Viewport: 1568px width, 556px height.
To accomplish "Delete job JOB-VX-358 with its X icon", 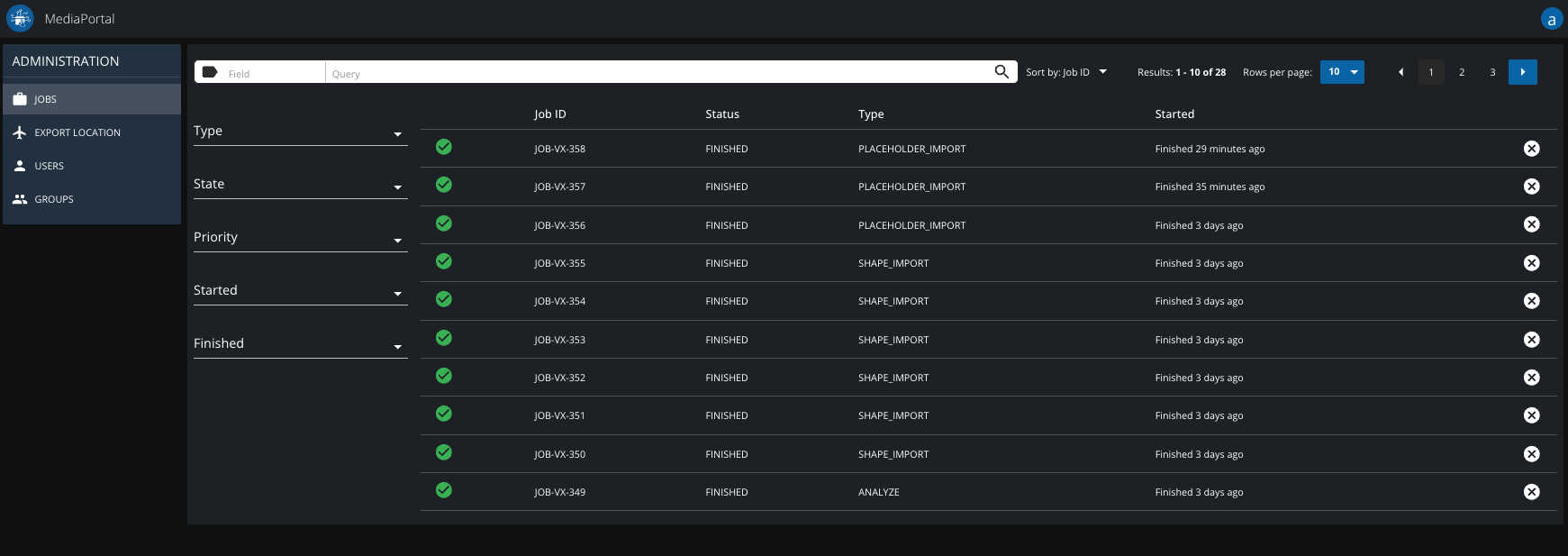I will coord(1531,149).
